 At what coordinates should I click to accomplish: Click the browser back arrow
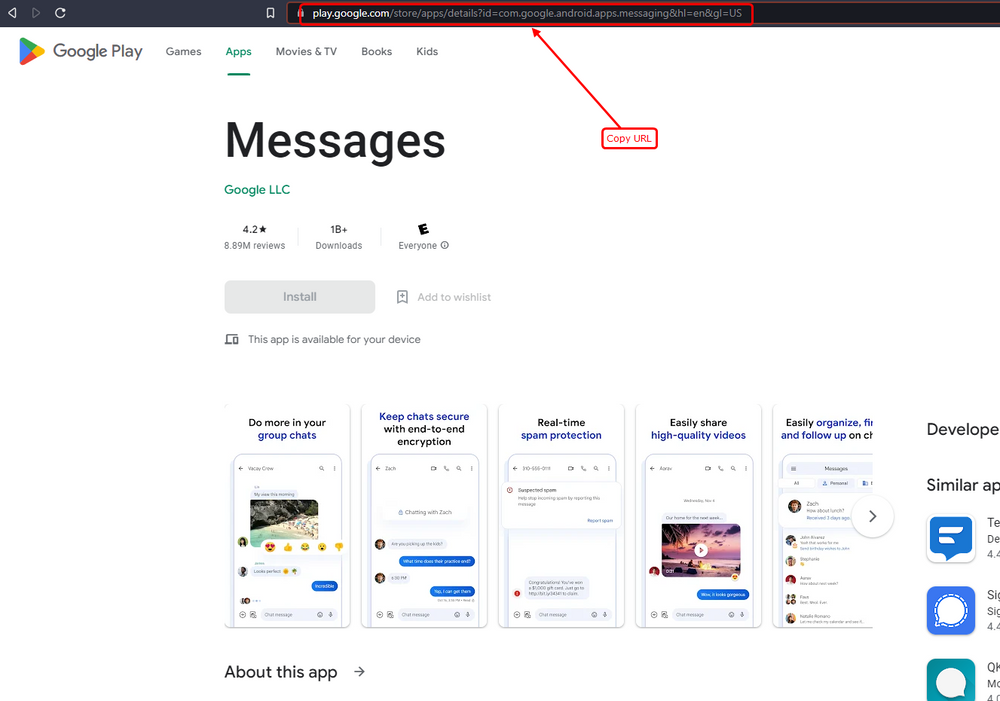[12, 13]
